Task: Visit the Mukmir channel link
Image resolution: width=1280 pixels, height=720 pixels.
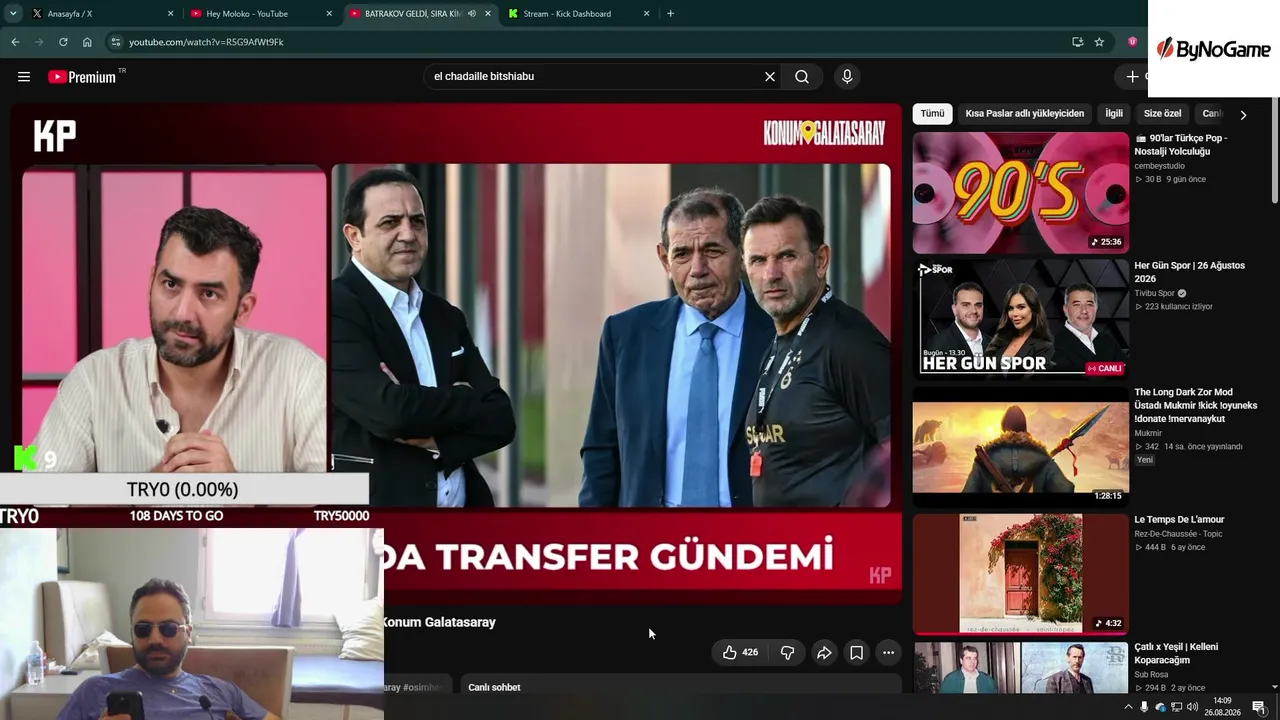Action: (x=1149, y=434)
